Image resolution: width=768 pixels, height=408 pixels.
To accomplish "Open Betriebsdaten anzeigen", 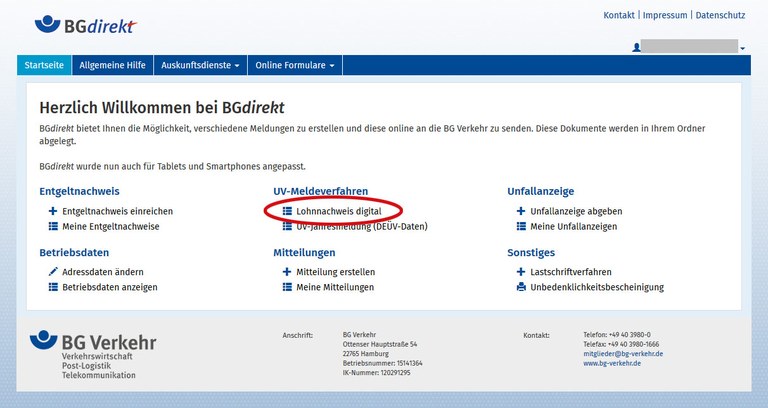I will click(110, 287).
